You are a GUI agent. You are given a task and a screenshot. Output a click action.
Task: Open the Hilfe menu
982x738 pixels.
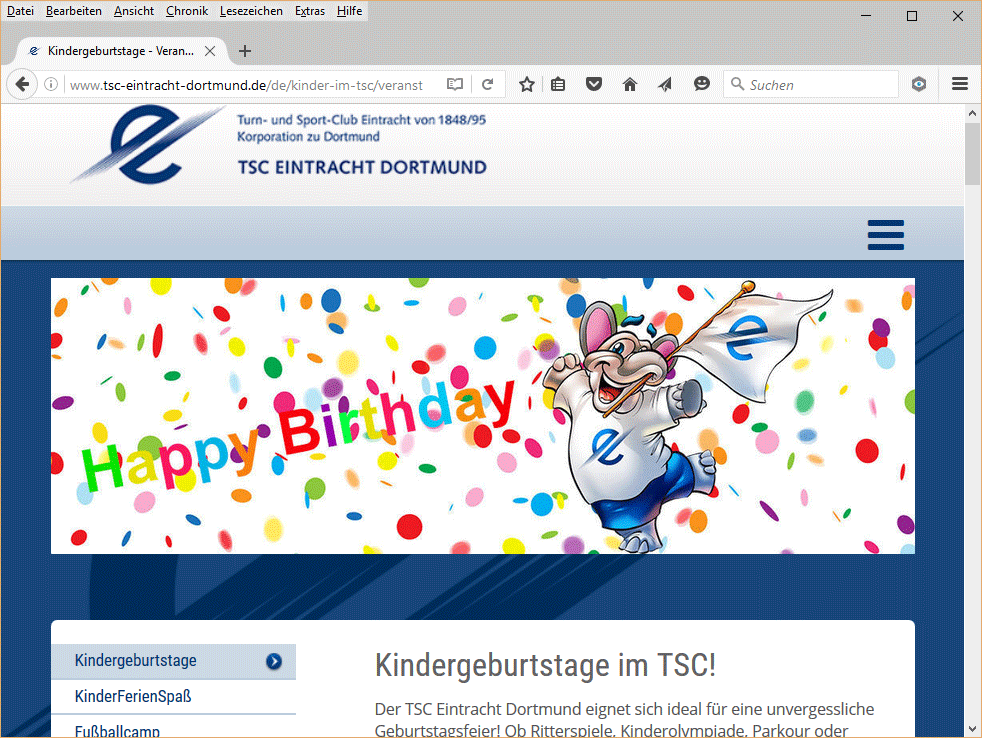349,11
